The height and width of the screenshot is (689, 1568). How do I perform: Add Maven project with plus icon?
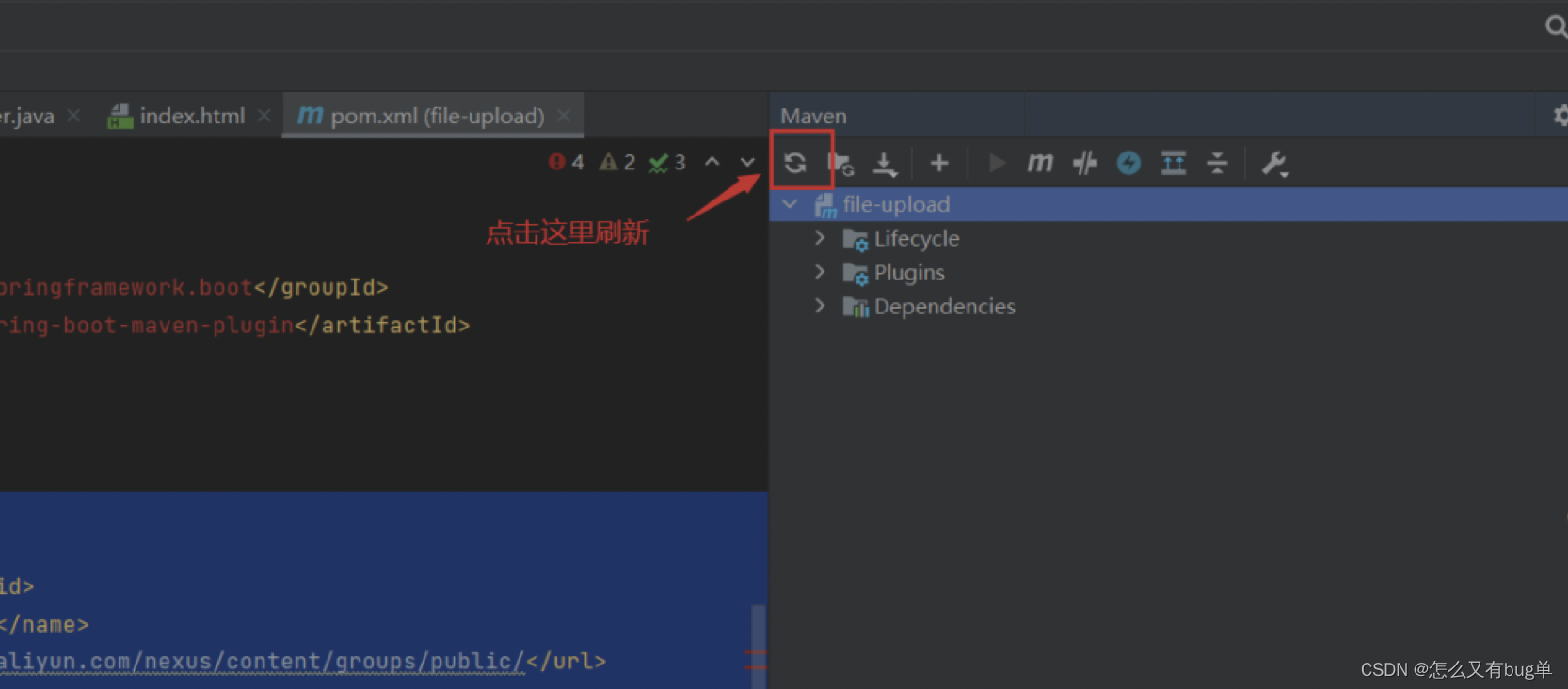tap(939, 164)
